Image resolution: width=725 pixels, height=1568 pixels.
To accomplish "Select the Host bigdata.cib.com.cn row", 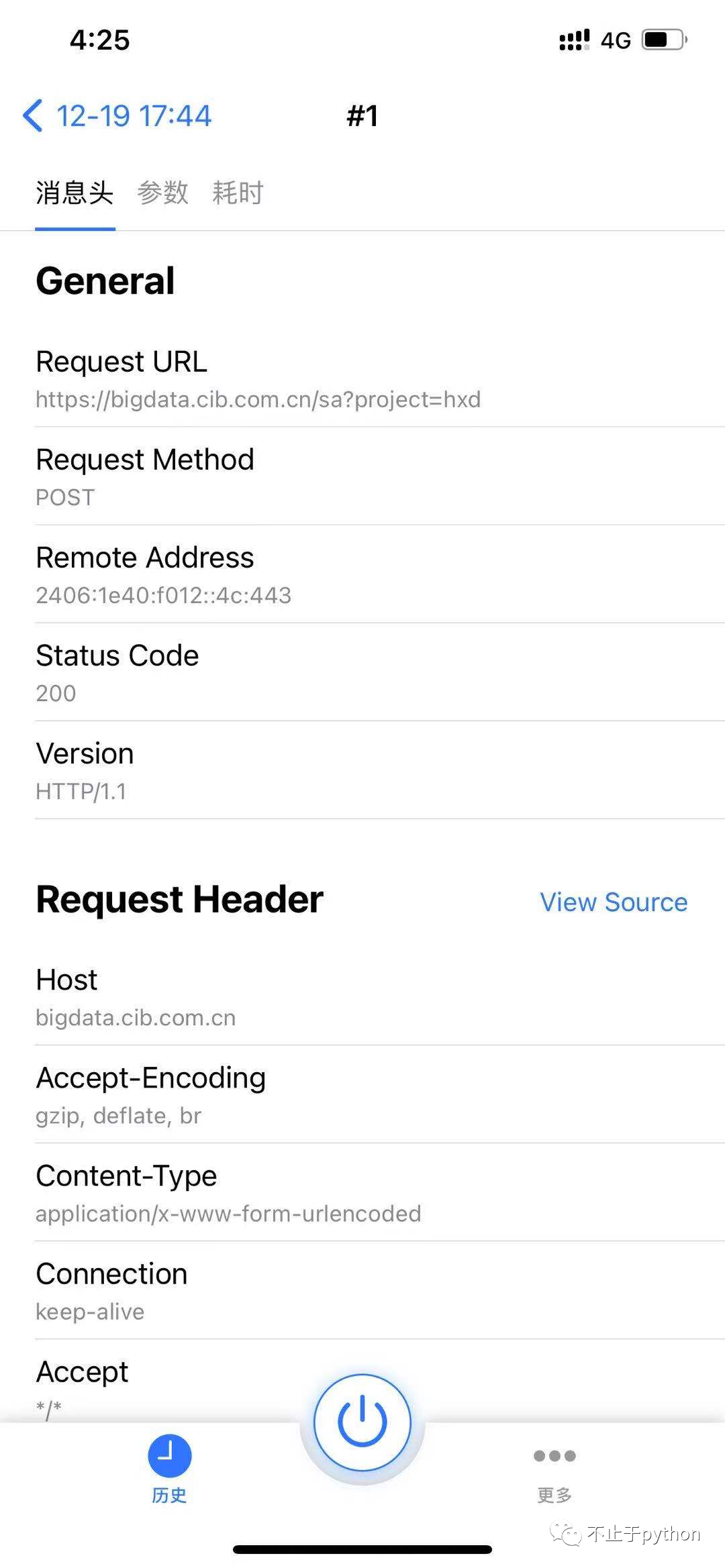I will point(362,997).
